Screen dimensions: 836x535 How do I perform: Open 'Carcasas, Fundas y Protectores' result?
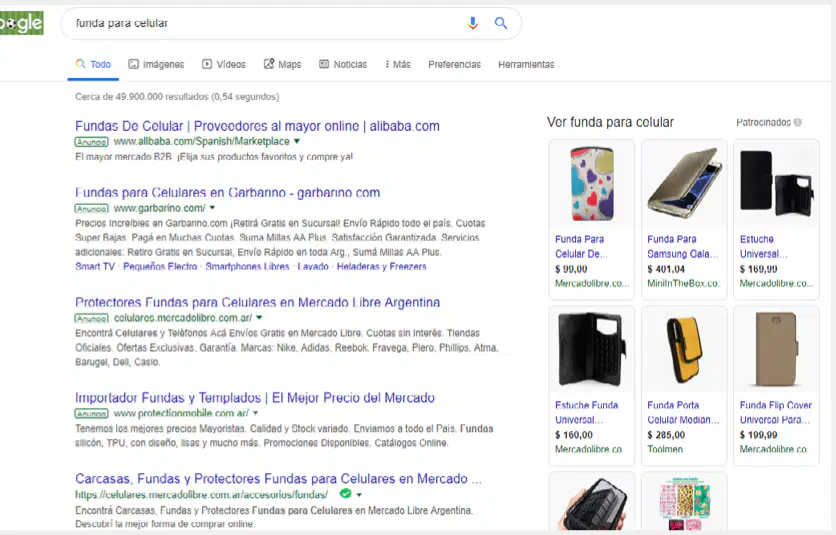click(278, 478)
